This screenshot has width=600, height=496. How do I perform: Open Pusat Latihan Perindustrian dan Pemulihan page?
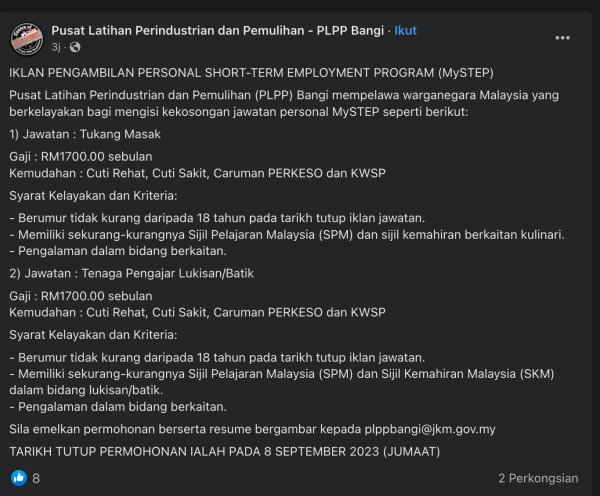217,30
